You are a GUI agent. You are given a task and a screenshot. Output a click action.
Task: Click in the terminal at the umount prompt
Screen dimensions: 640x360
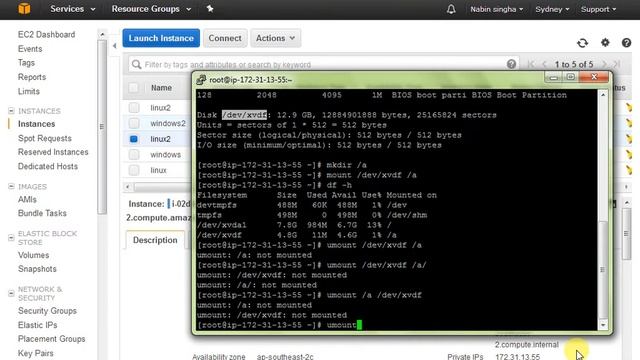(x=359, y=325)
